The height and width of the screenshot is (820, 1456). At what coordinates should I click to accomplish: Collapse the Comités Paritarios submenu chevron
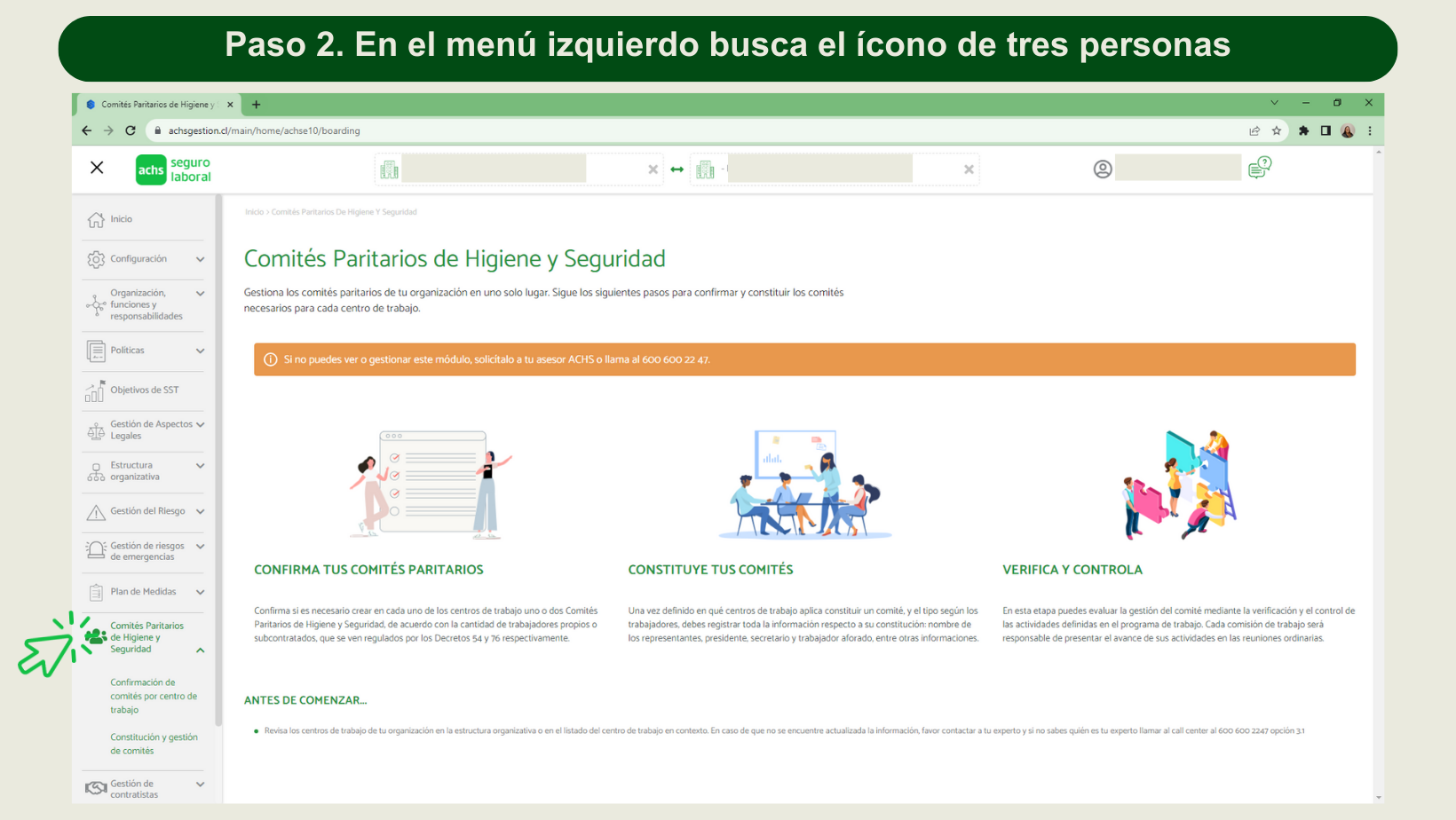201,650
